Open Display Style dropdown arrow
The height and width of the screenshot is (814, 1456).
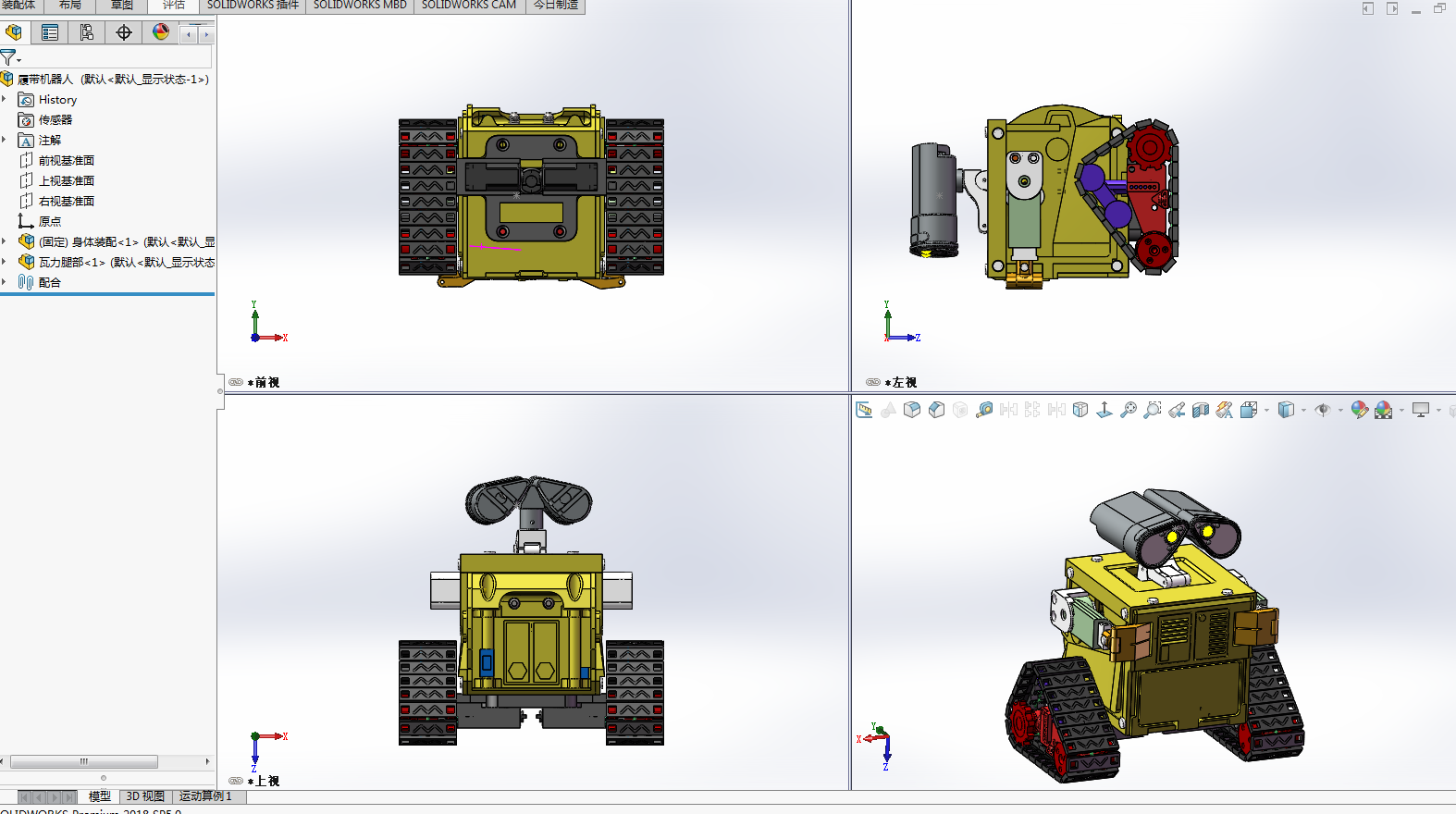pyautogui.click(x=1303, y=410)
